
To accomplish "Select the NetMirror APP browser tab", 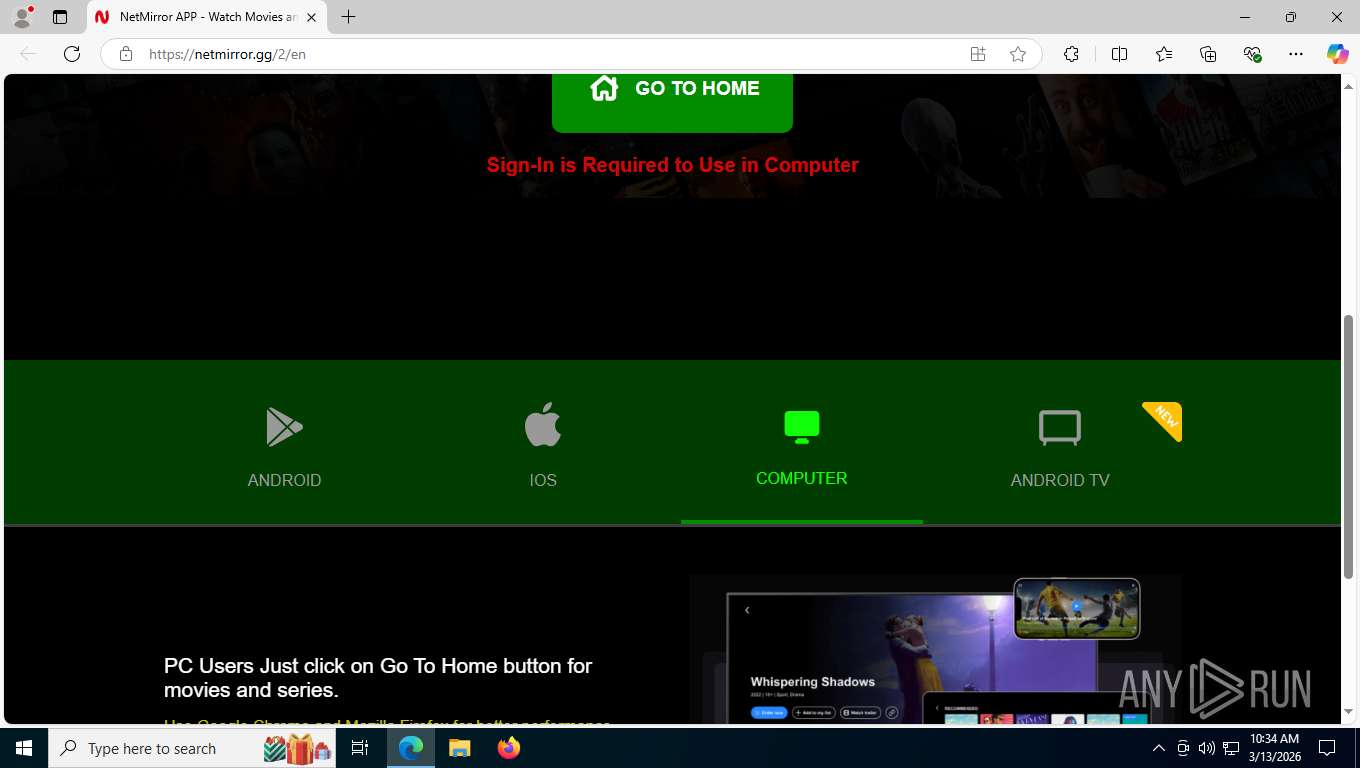I will [x=207, y=17].
